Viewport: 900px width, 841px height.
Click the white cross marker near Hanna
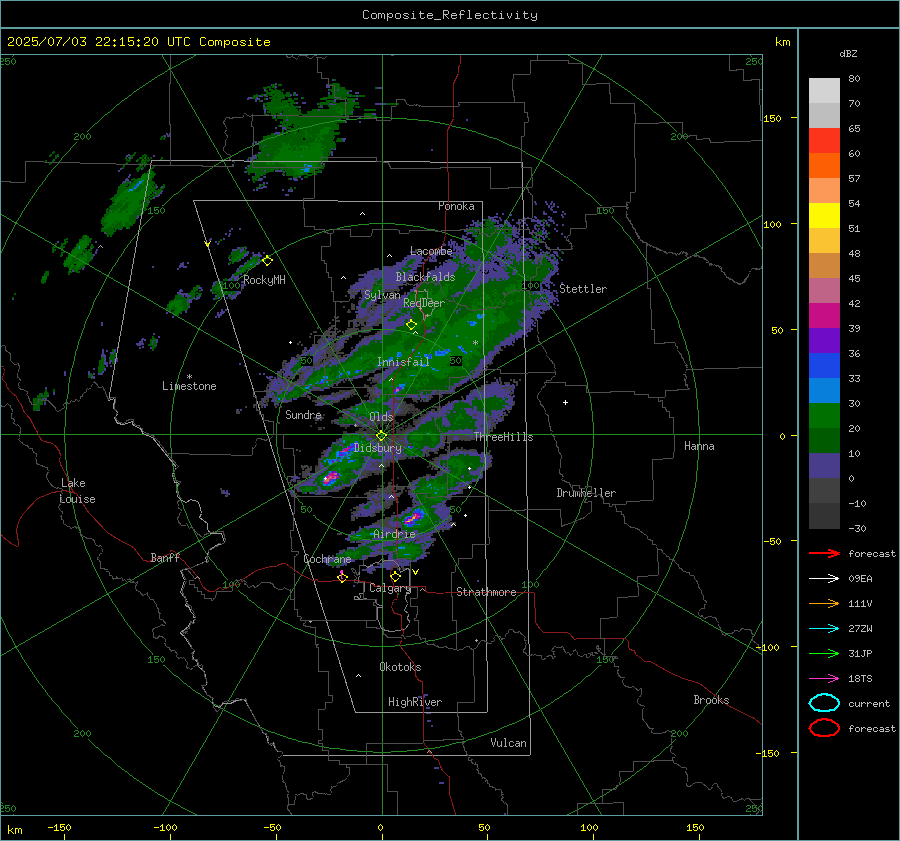click(x=565, y=402)
